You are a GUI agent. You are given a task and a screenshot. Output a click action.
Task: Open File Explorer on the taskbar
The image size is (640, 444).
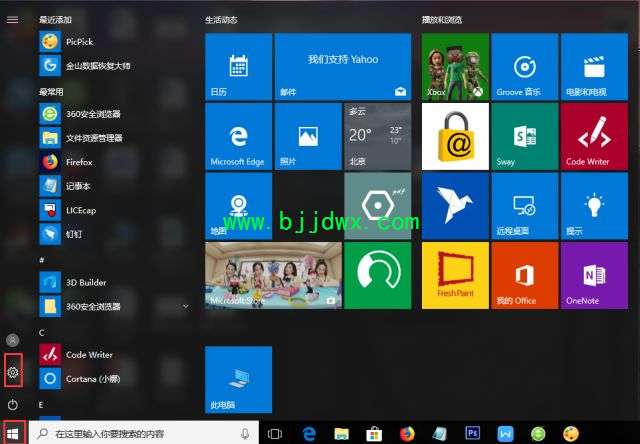(x=341, y=433)
